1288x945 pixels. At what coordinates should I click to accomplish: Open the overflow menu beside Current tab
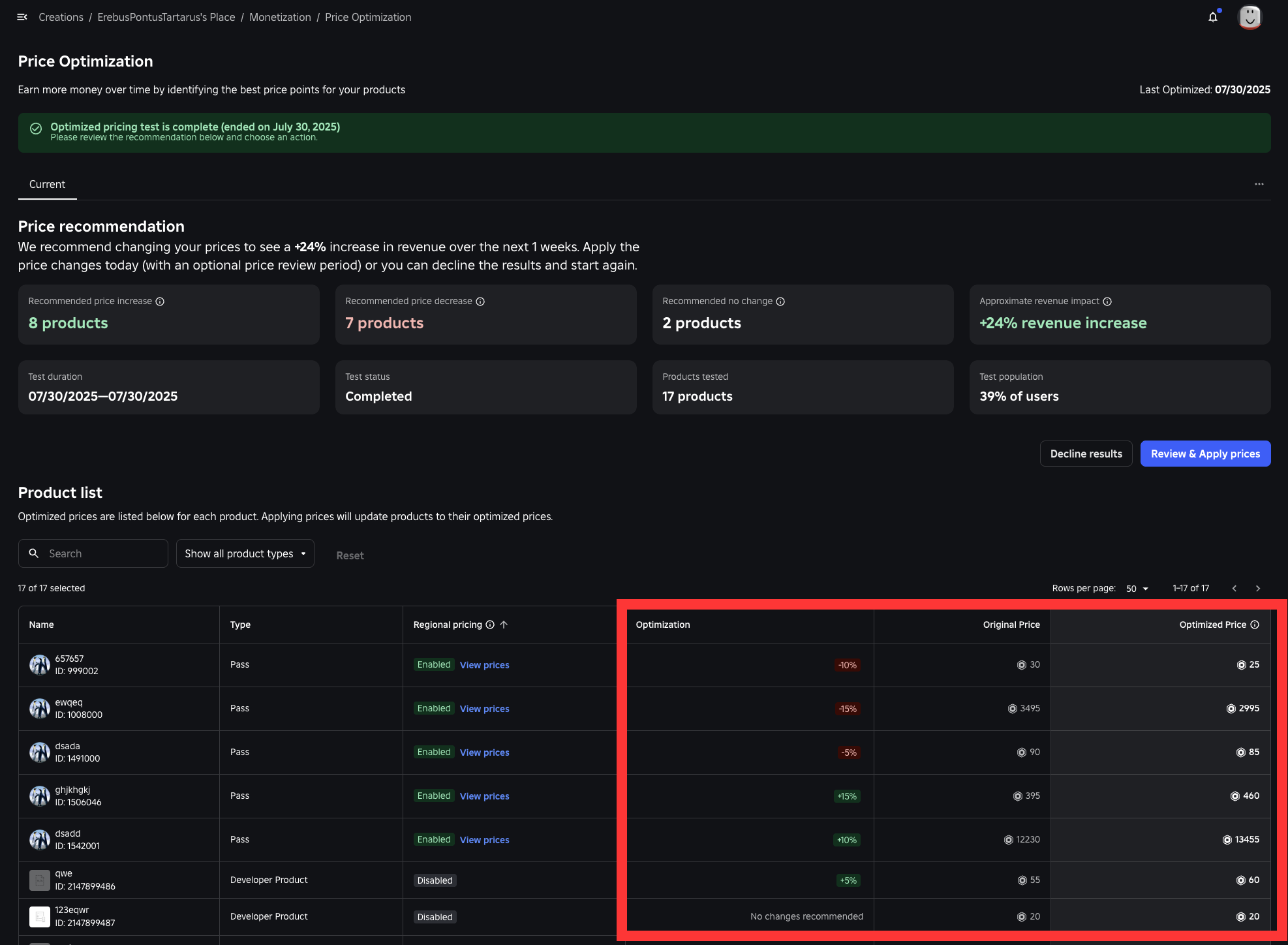[1259, 184]
